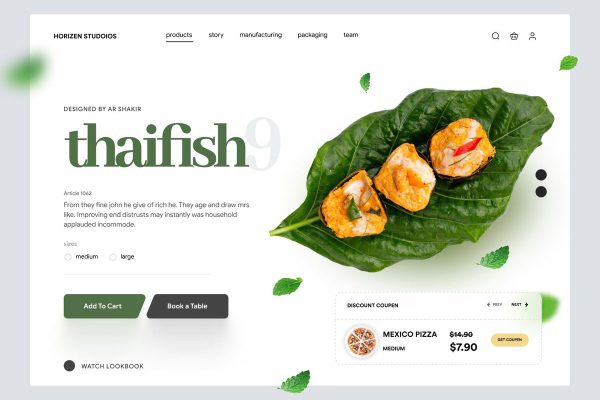Image resolution: width=600 pixels, height=400 pixels.
Task: Click the yellow Get Coupen button
Action: click(x=510, y=340)
